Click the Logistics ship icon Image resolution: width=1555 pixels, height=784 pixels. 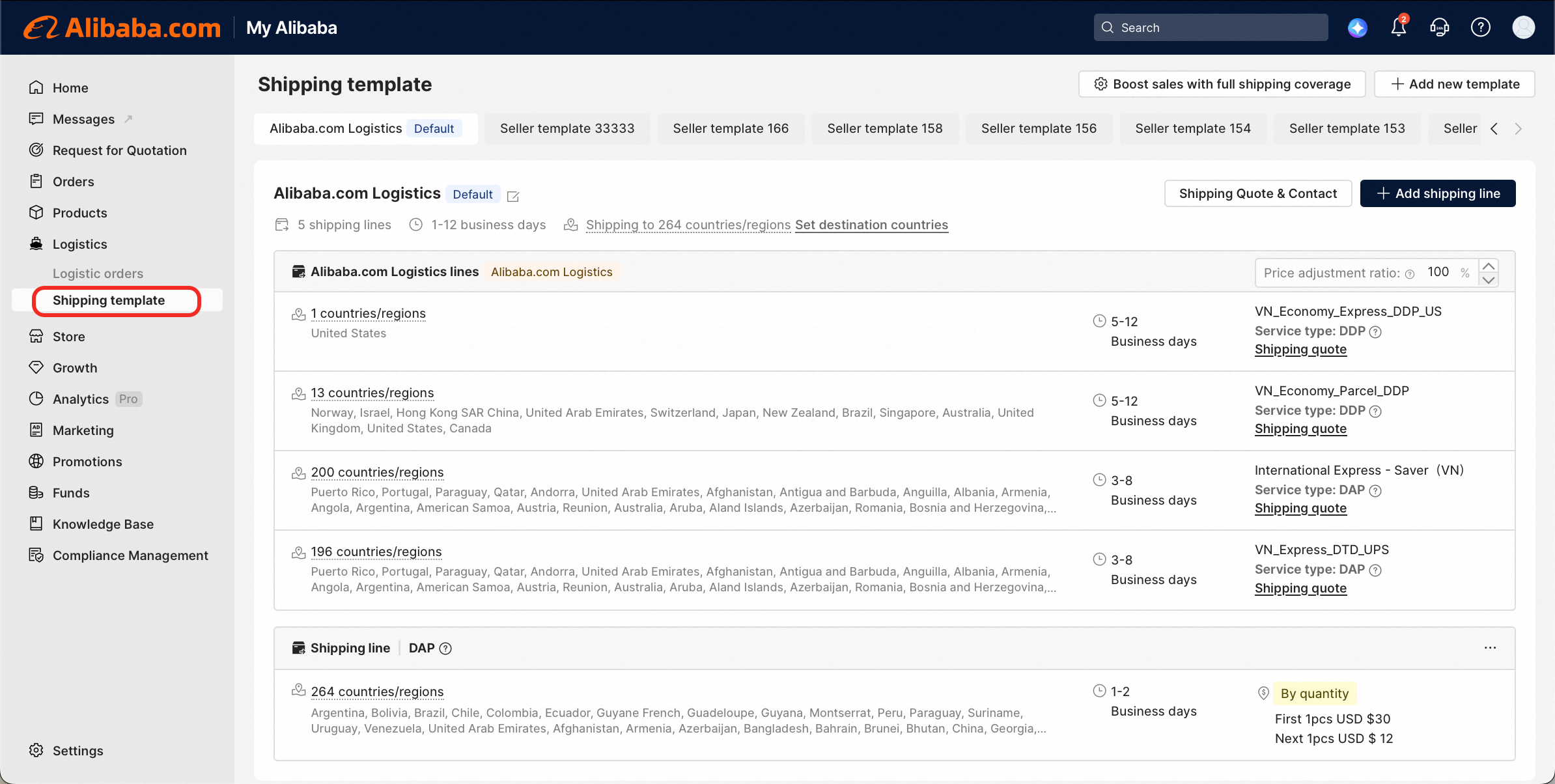coord(36,244)
